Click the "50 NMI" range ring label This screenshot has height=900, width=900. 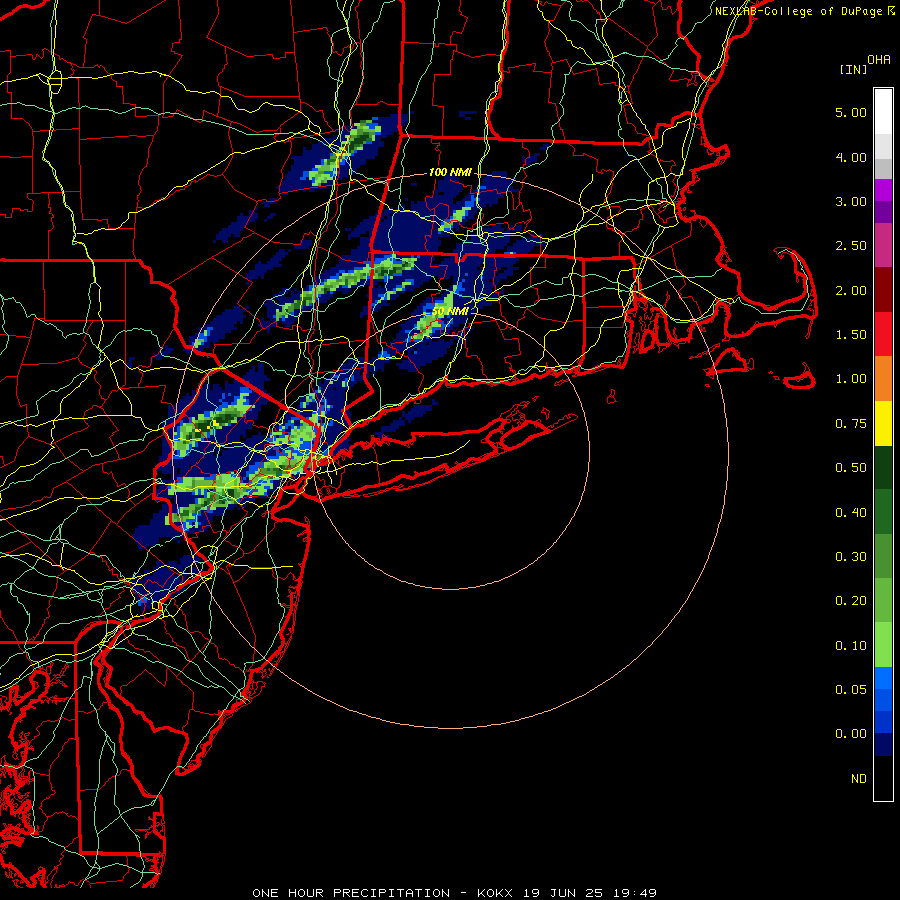[450, 311]
